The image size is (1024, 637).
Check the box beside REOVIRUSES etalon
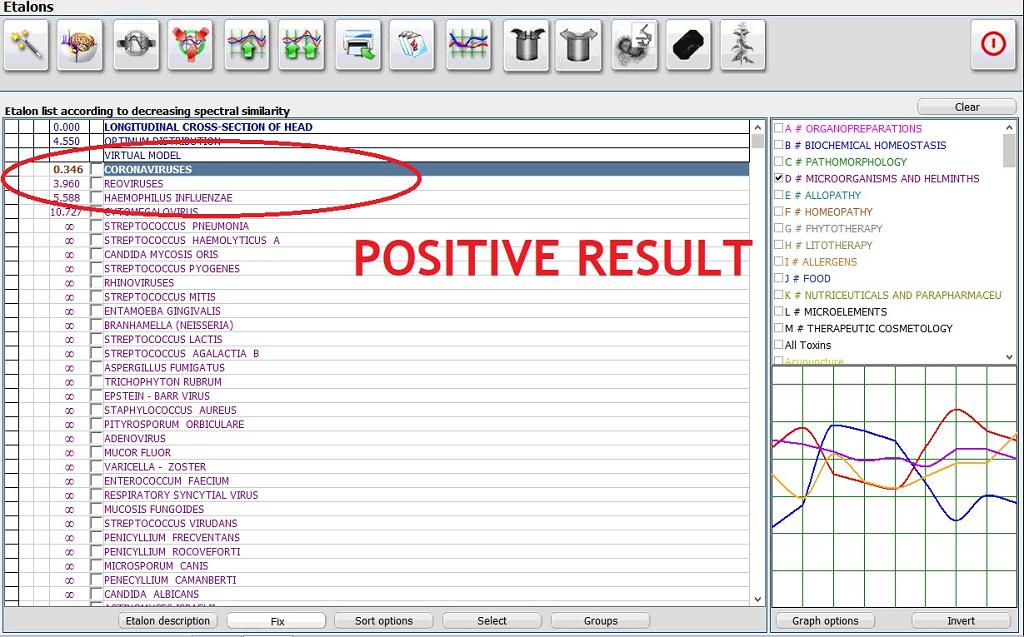tap(96, 184)
